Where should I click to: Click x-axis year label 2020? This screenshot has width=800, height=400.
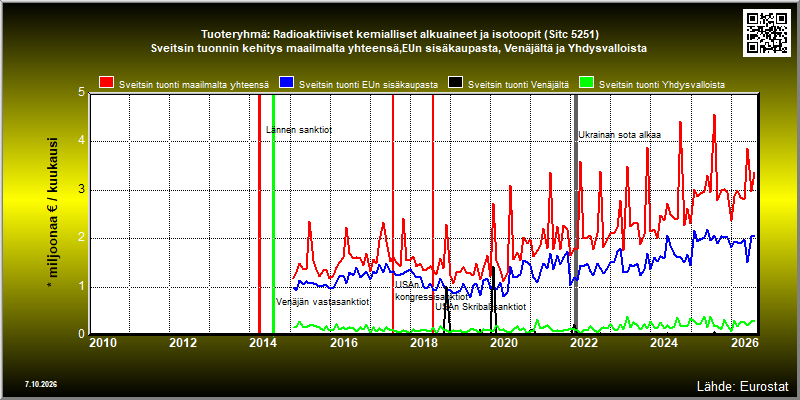point(504,342)
